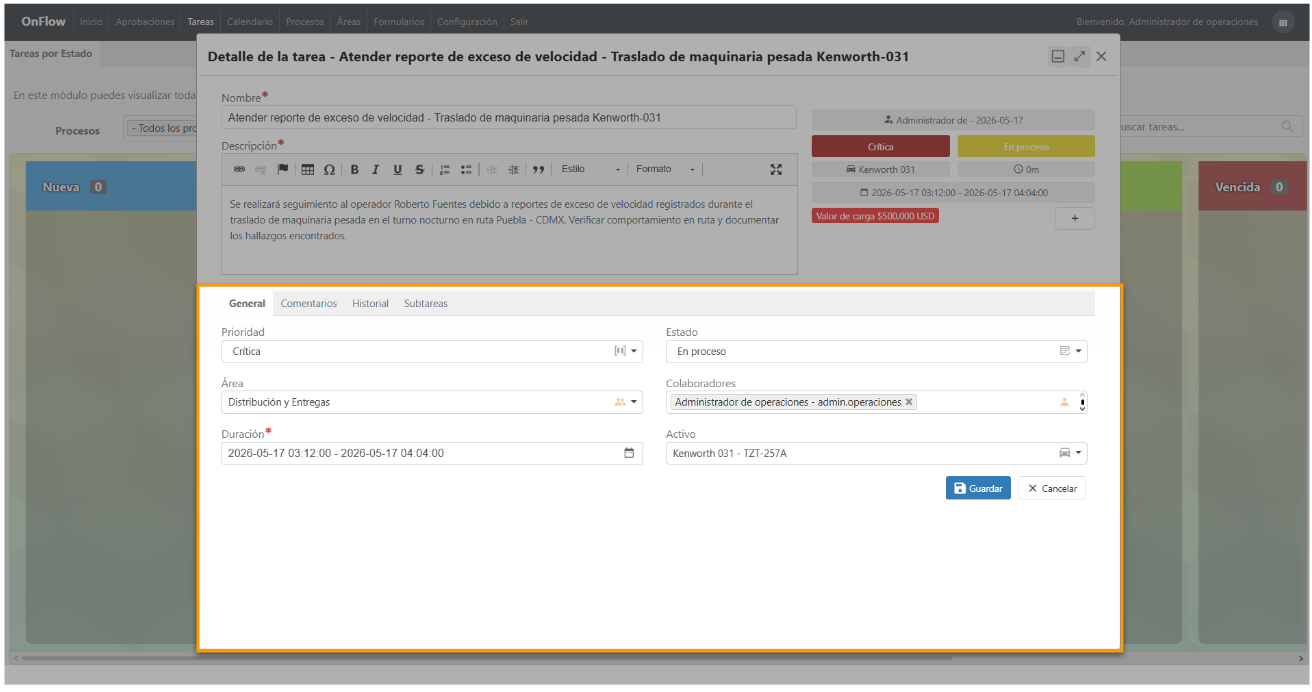This screenshot has height=692, width=1312.
Task: Open the Historial tab
Action: click(x=370, y=303)
